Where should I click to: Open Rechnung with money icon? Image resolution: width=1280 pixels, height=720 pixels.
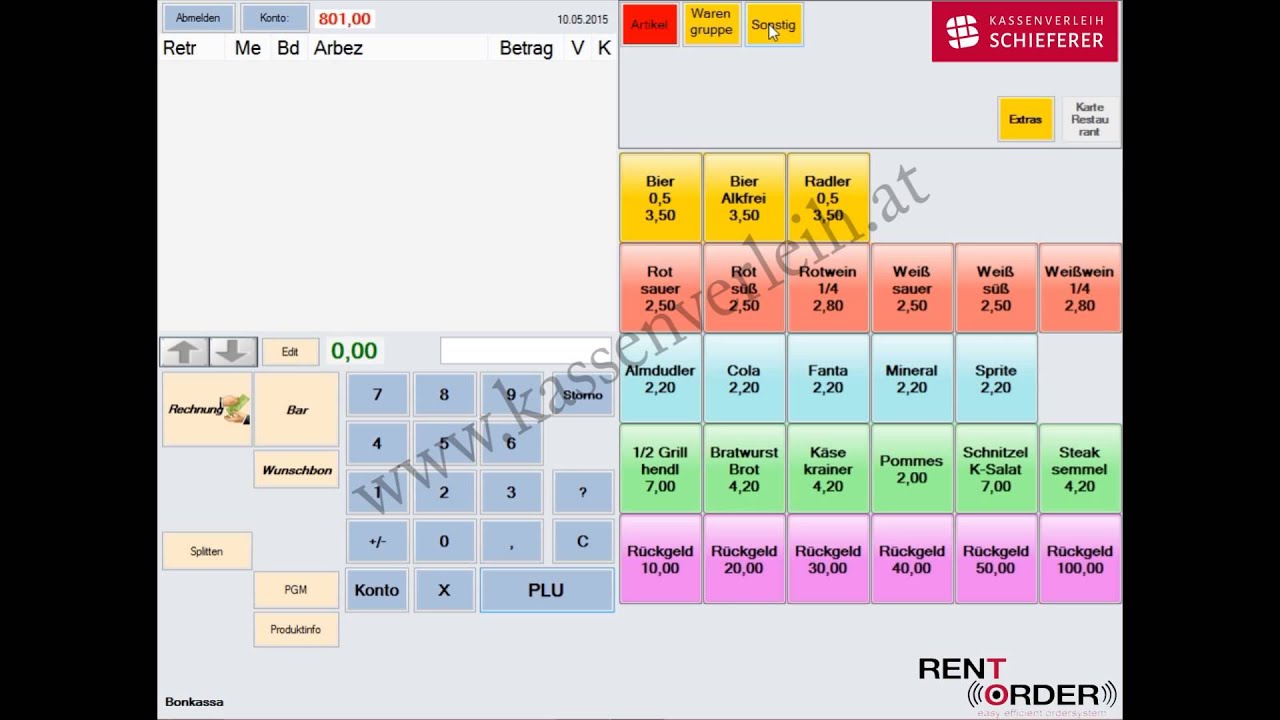pyautogui.click(x=207, y=409)
